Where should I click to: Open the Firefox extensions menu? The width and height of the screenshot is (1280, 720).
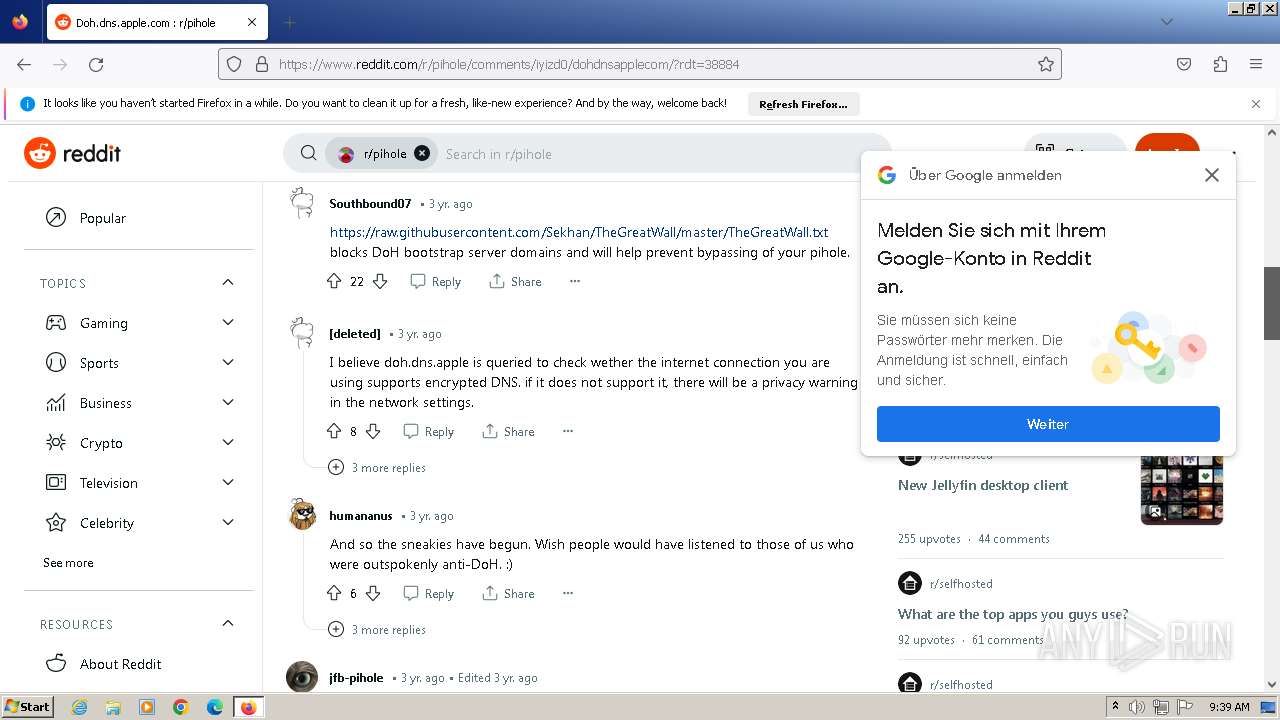pos(1220,64)
